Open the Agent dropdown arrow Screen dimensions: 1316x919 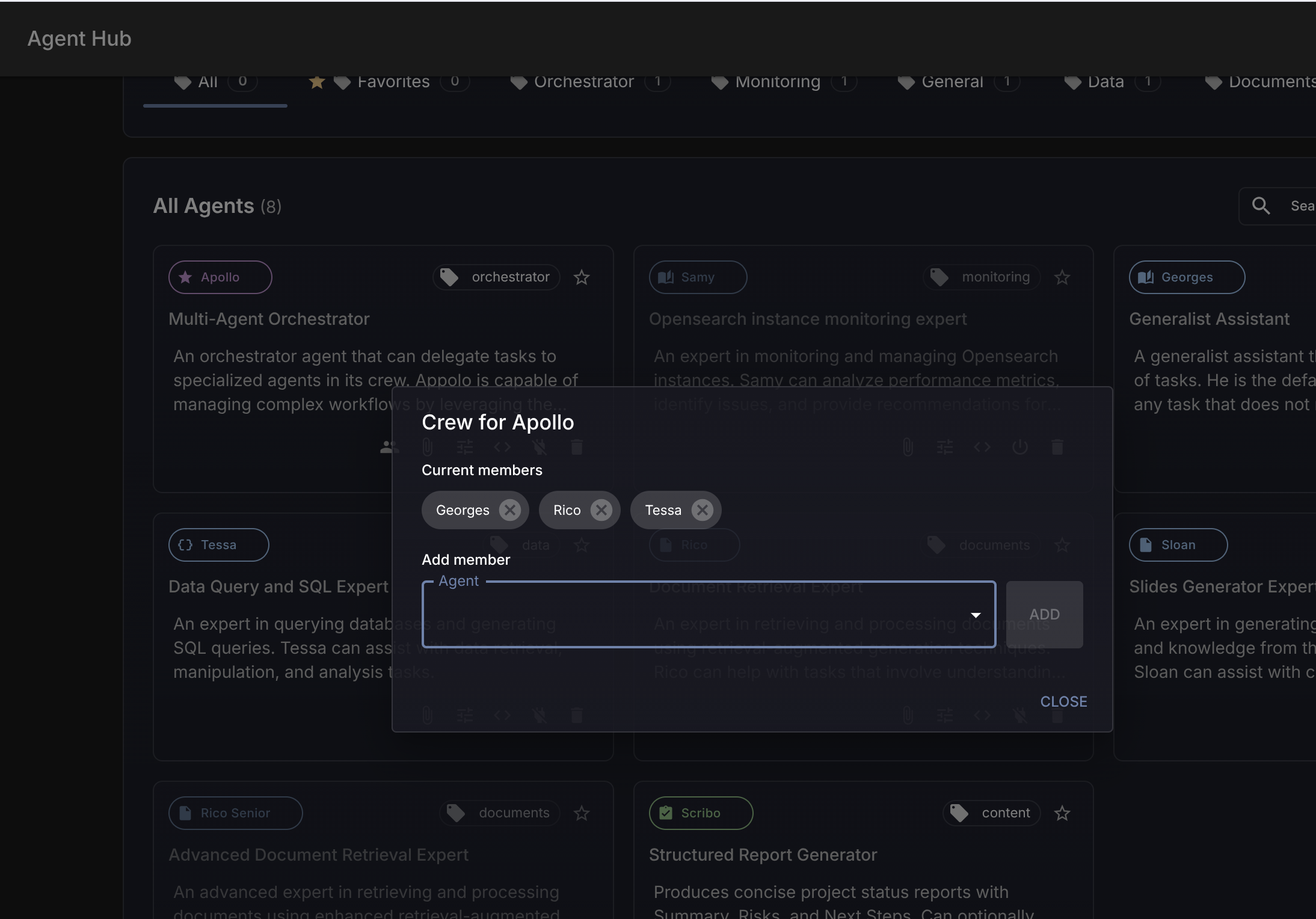976,615
